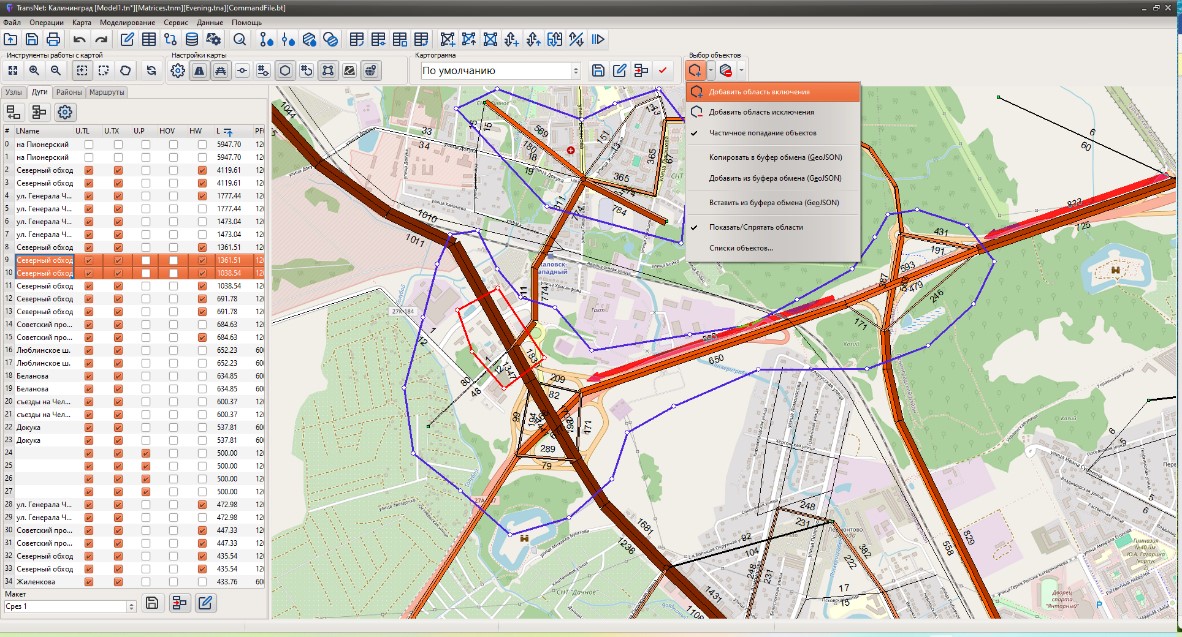Image resolution: width=1182 pixels, height=637 pixels.
Task: Toggle HW checkbox for row 4 ул. Генерала
Action: (x=202, y=196)
